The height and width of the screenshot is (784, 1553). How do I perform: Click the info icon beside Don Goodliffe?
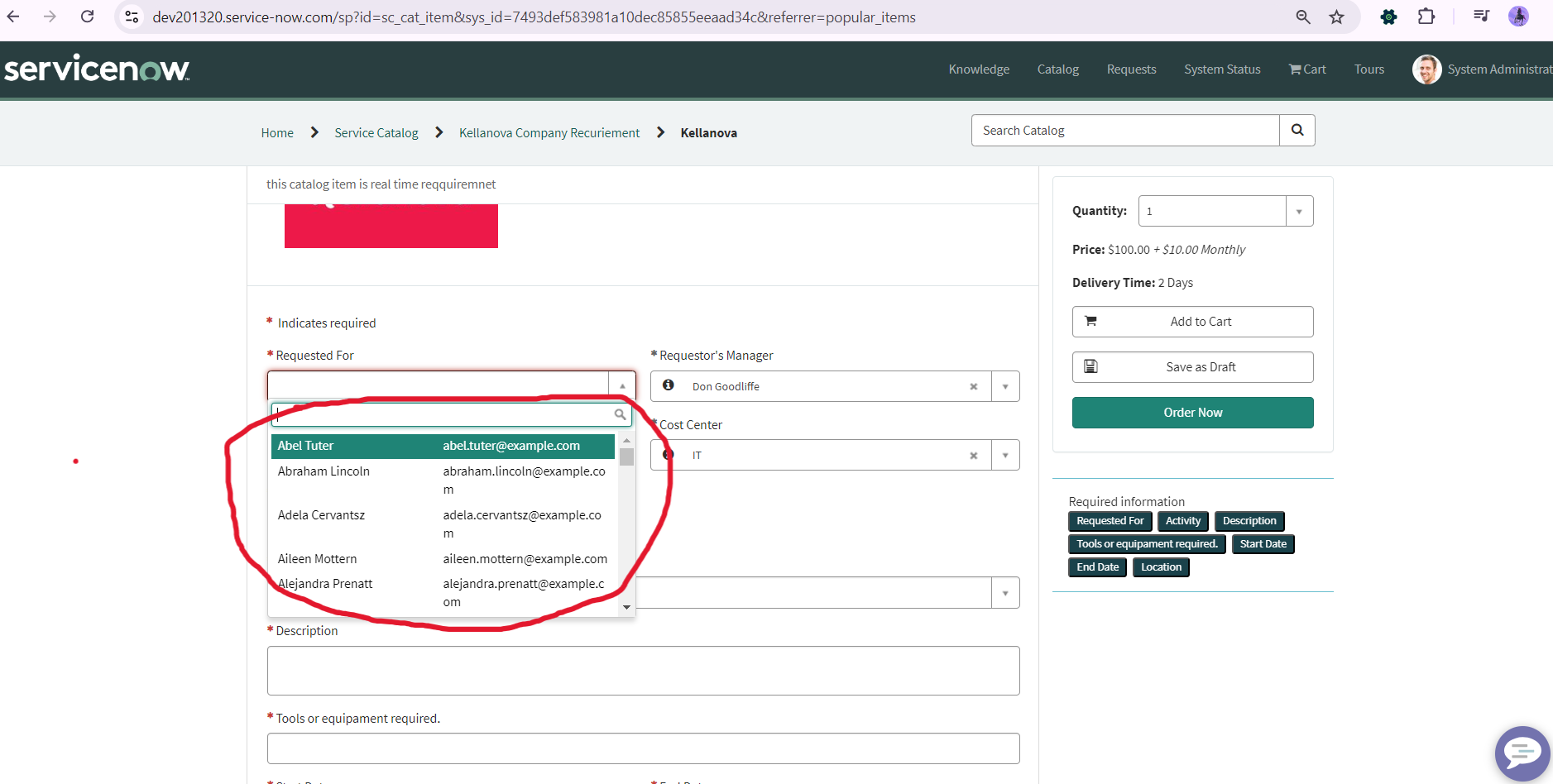668,385
